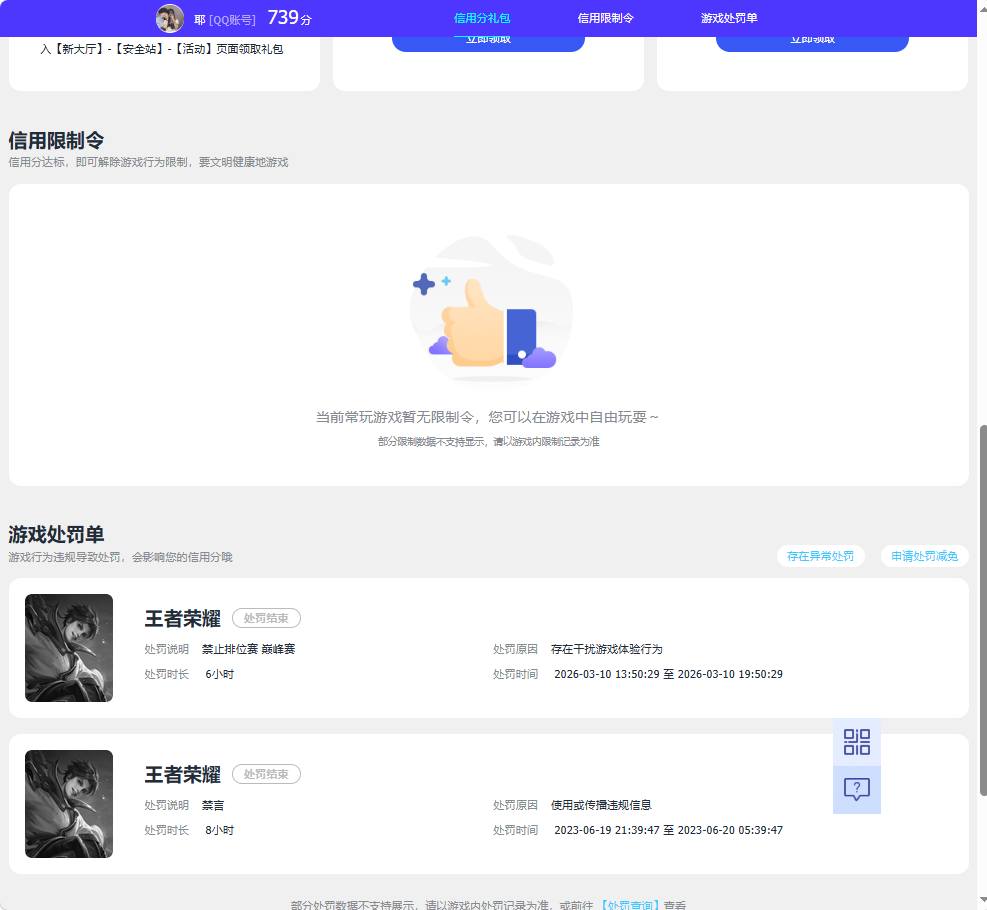Viewport: 987px width, 910px height.
Task: Click 存在异常处罚 button
Action: [x=820, y=556]
